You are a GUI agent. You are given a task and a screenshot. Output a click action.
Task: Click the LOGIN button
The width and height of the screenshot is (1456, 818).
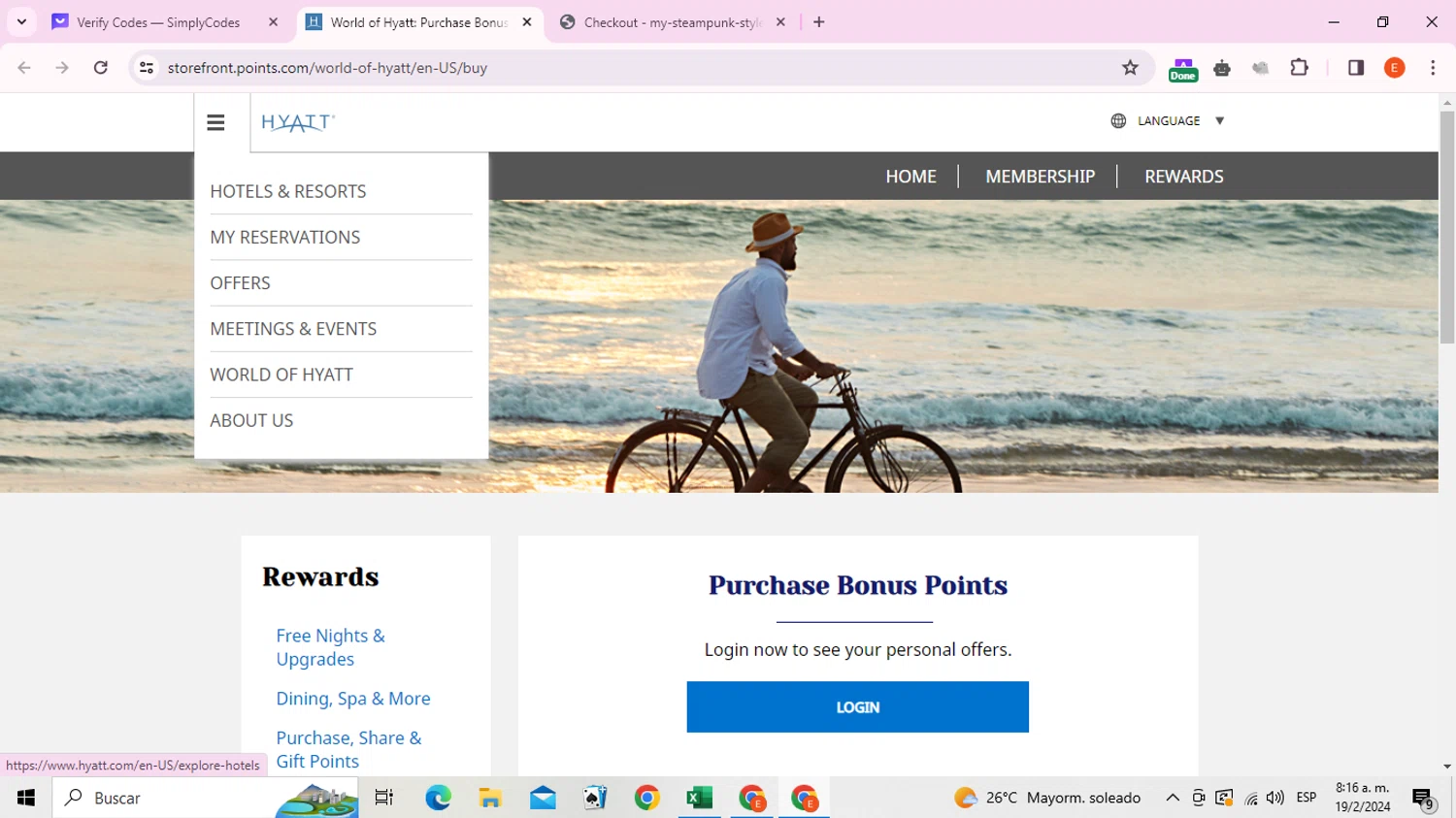(857, 706)
